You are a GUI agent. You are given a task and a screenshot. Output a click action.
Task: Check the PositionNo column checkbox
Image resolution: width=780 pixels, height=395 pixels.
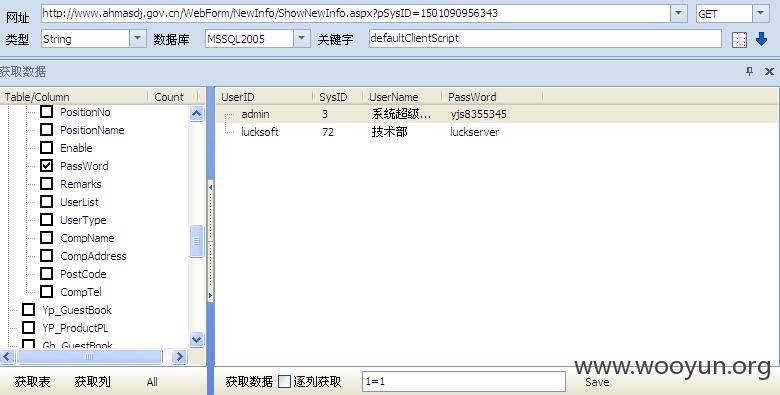tap(46, 112)
